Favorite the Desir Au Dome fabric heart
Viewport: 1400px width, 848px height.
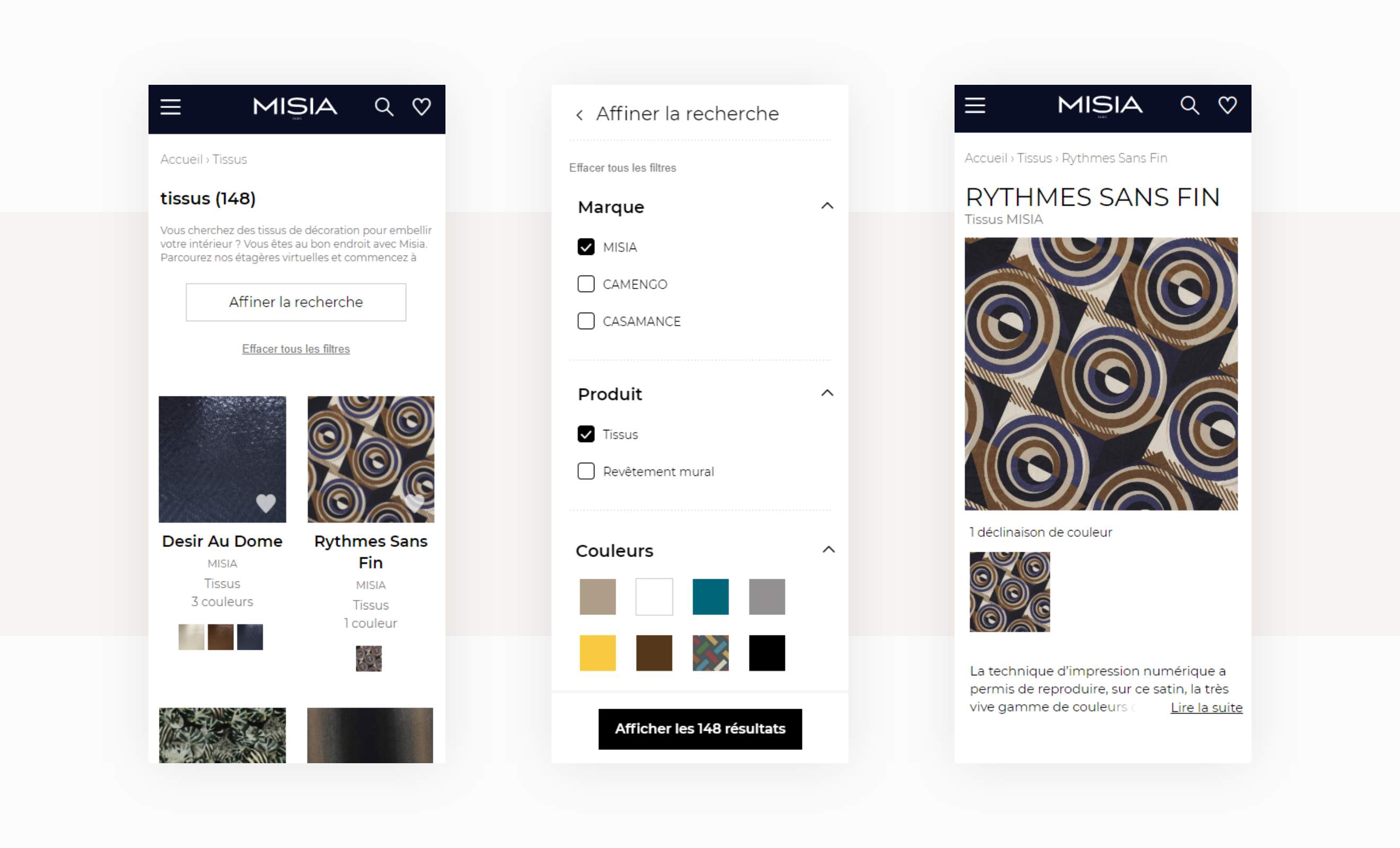(265, 502)
